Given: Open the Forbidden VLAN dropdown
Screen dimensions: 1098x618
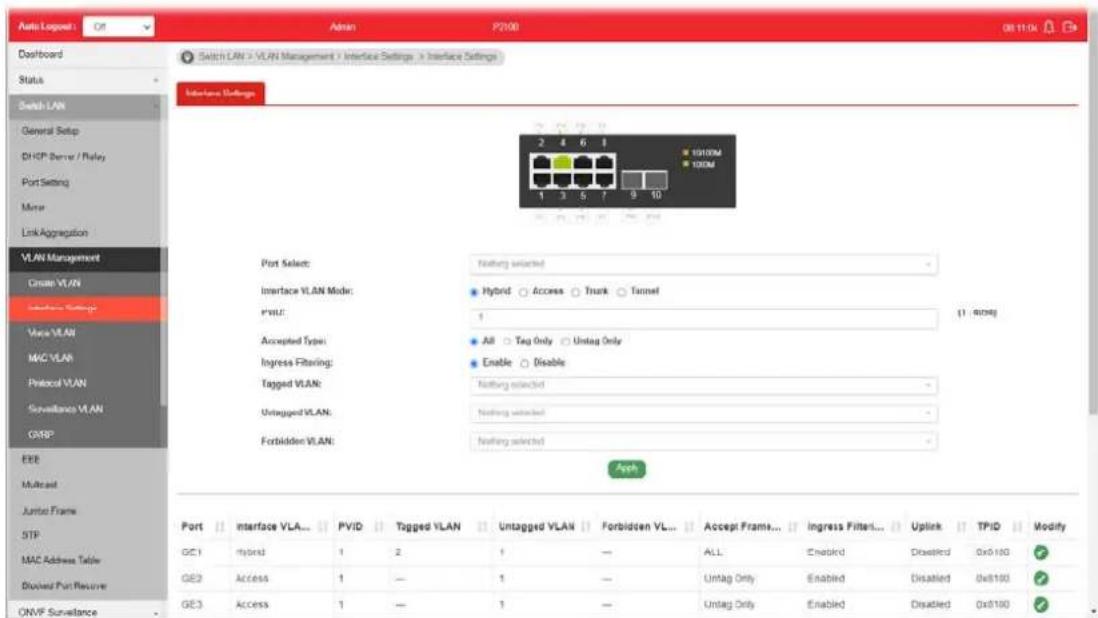Looking at the screenshot, I should coord(703,442).
